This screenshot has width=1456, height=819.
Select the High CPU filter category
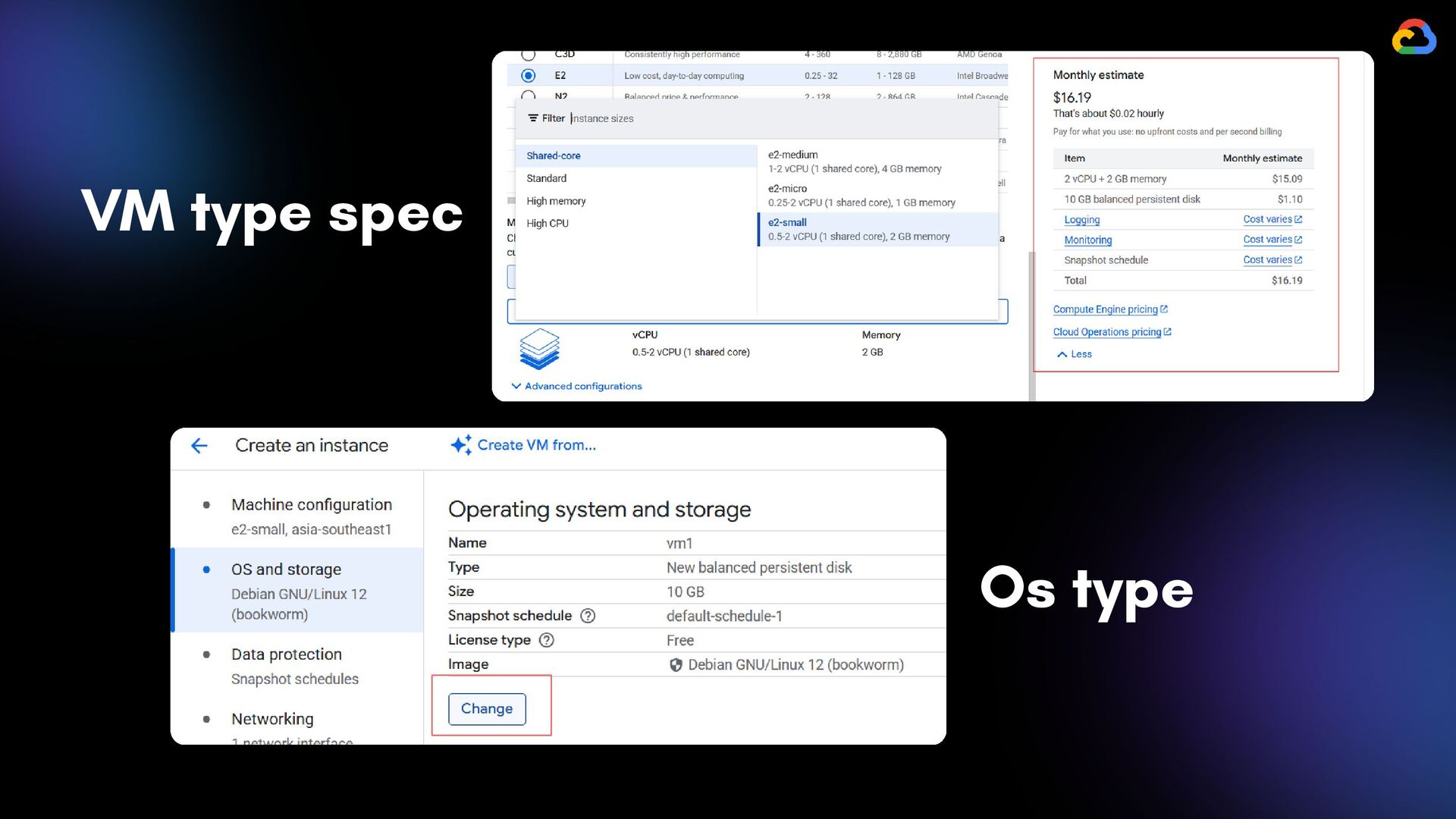[548, 223]
